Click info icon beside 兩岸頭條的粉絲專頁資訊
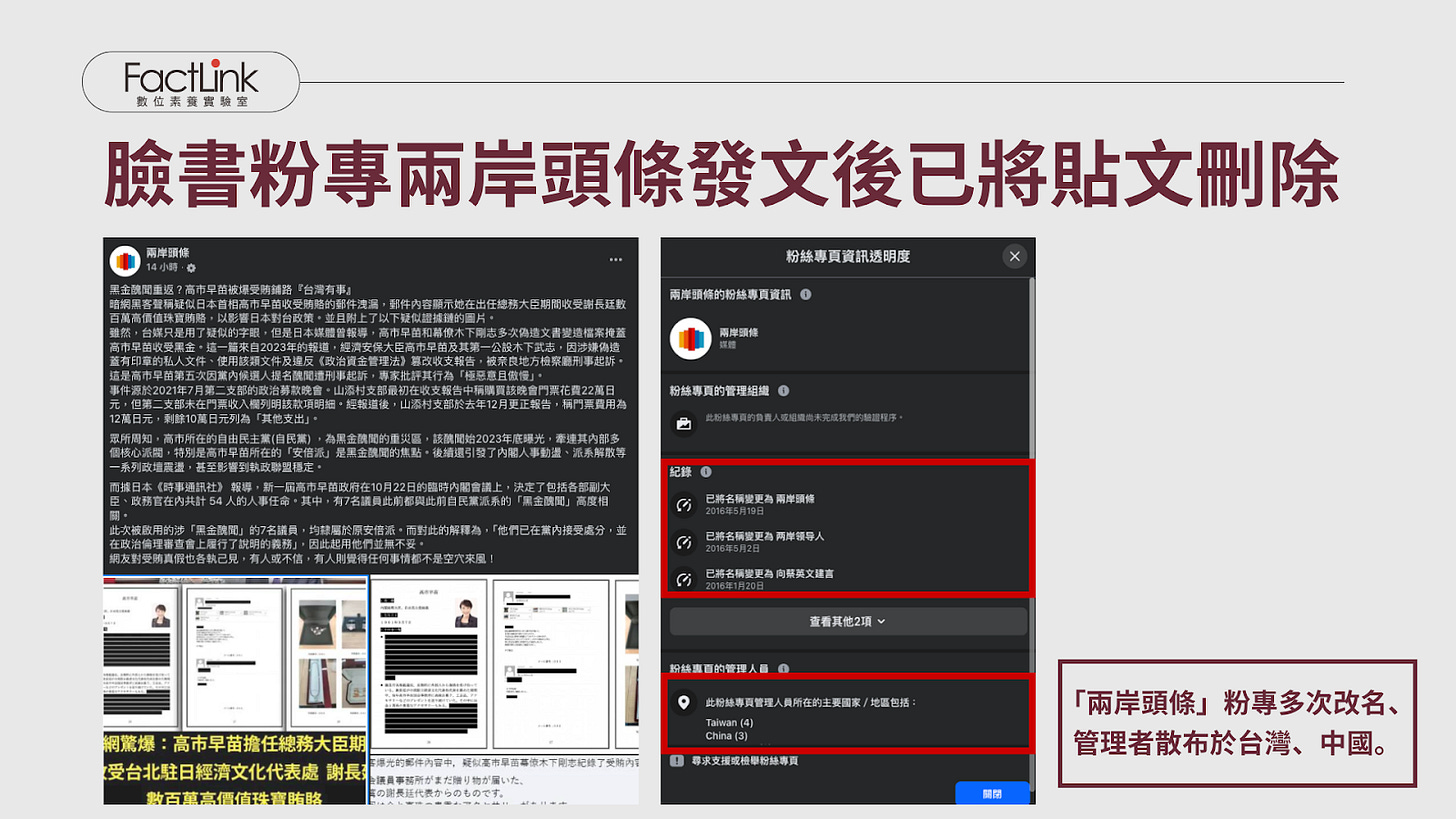Screen dimensions: 1456x819 [x=805, y=295]
